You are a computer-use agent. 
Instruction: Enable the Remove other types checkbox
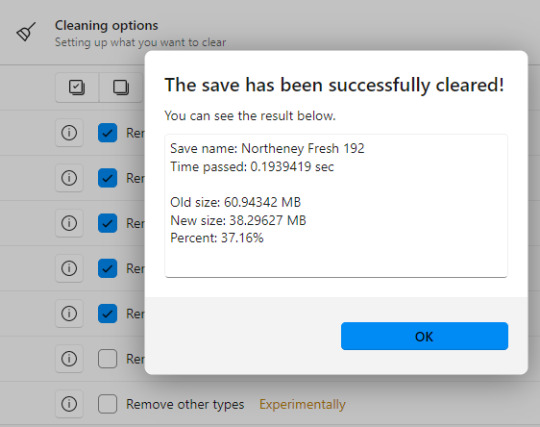107,404
